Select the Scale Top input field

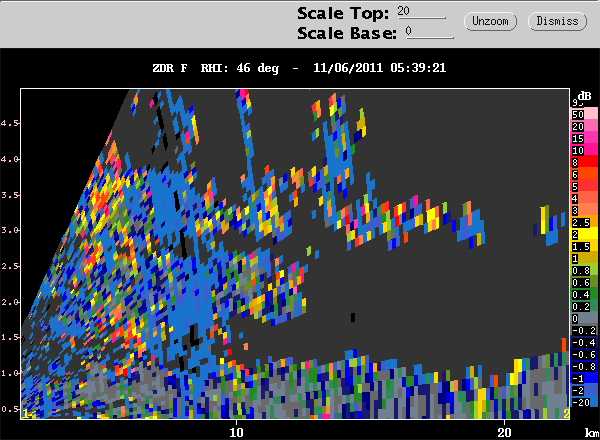(421, 11)
